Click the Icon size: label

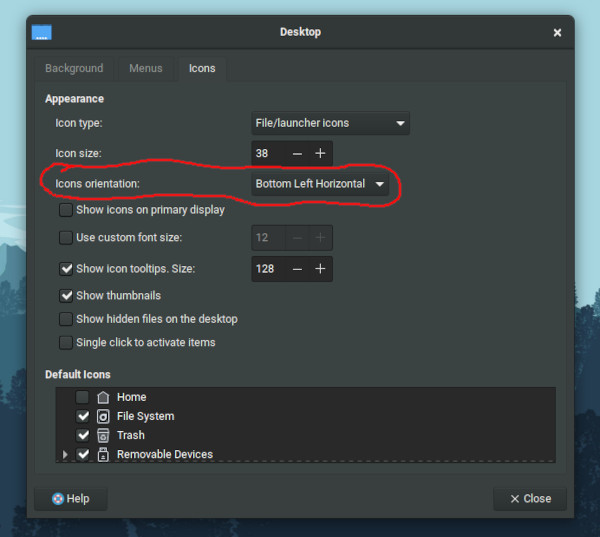pyautogui.click(x=78, y=153)
